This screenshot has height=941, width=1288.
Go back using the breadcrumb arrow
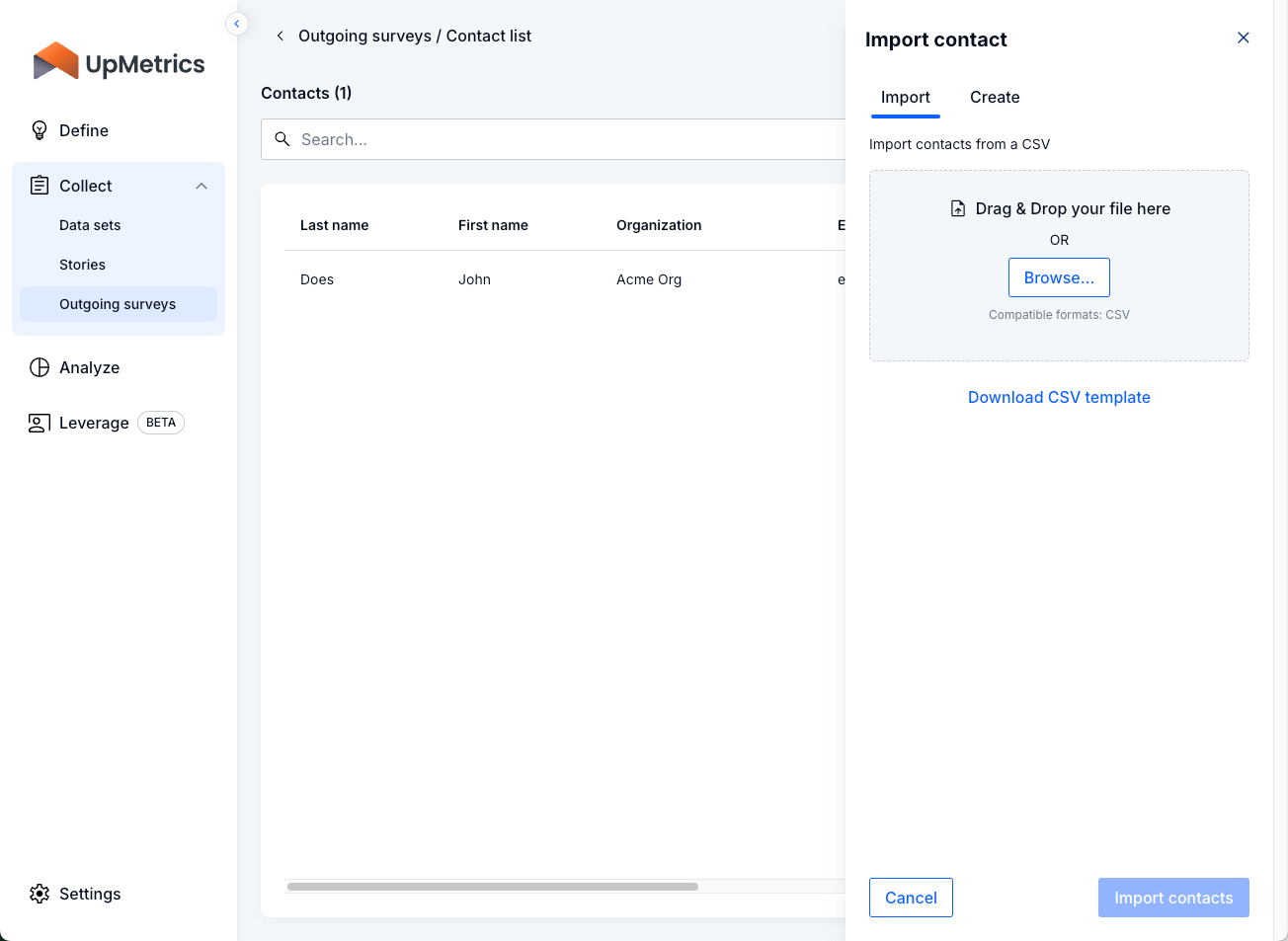[281, 36]
